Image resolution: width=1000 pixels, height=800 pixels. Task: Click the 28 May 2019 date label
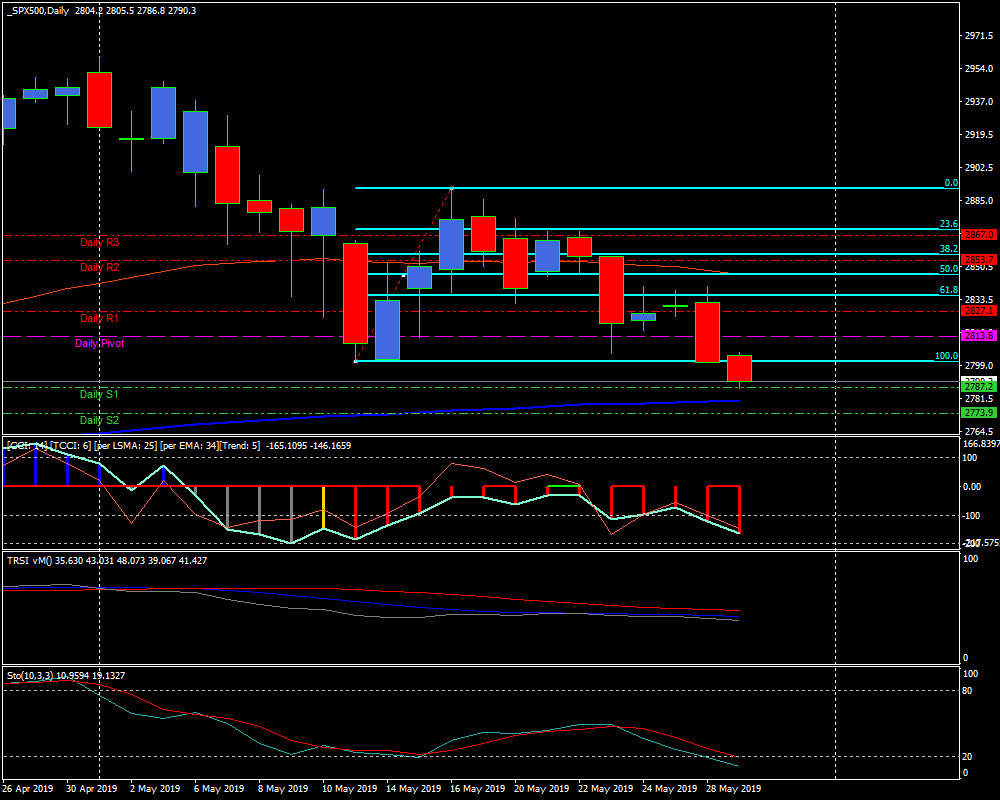730,788
